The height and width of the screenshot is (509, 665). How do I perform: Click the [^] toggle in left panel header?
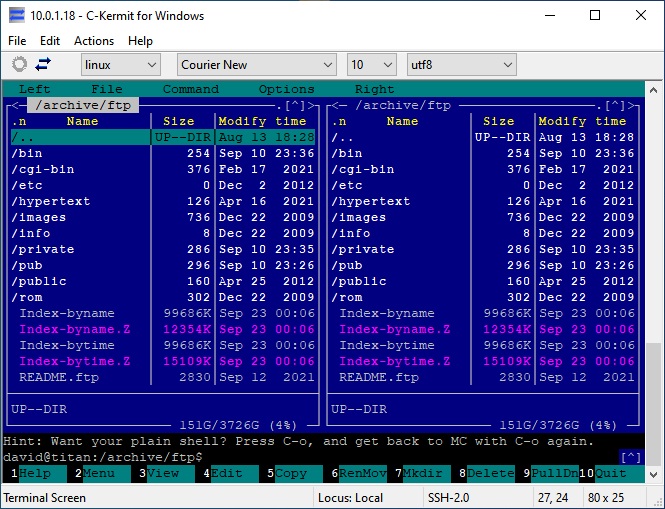[x=295, y=105]
